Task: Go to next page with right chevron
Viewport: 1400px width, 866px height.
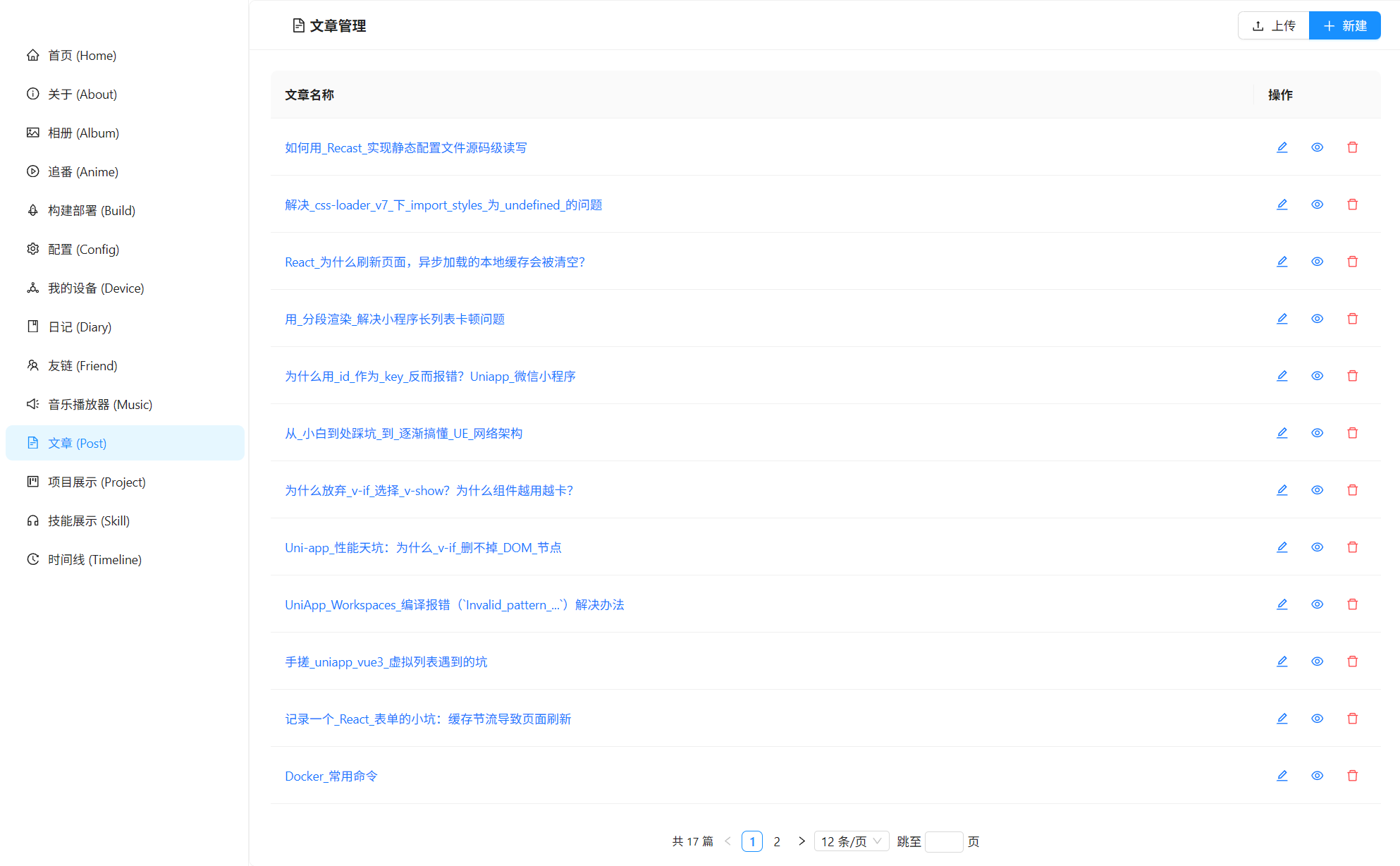Action: coord(802,841)
